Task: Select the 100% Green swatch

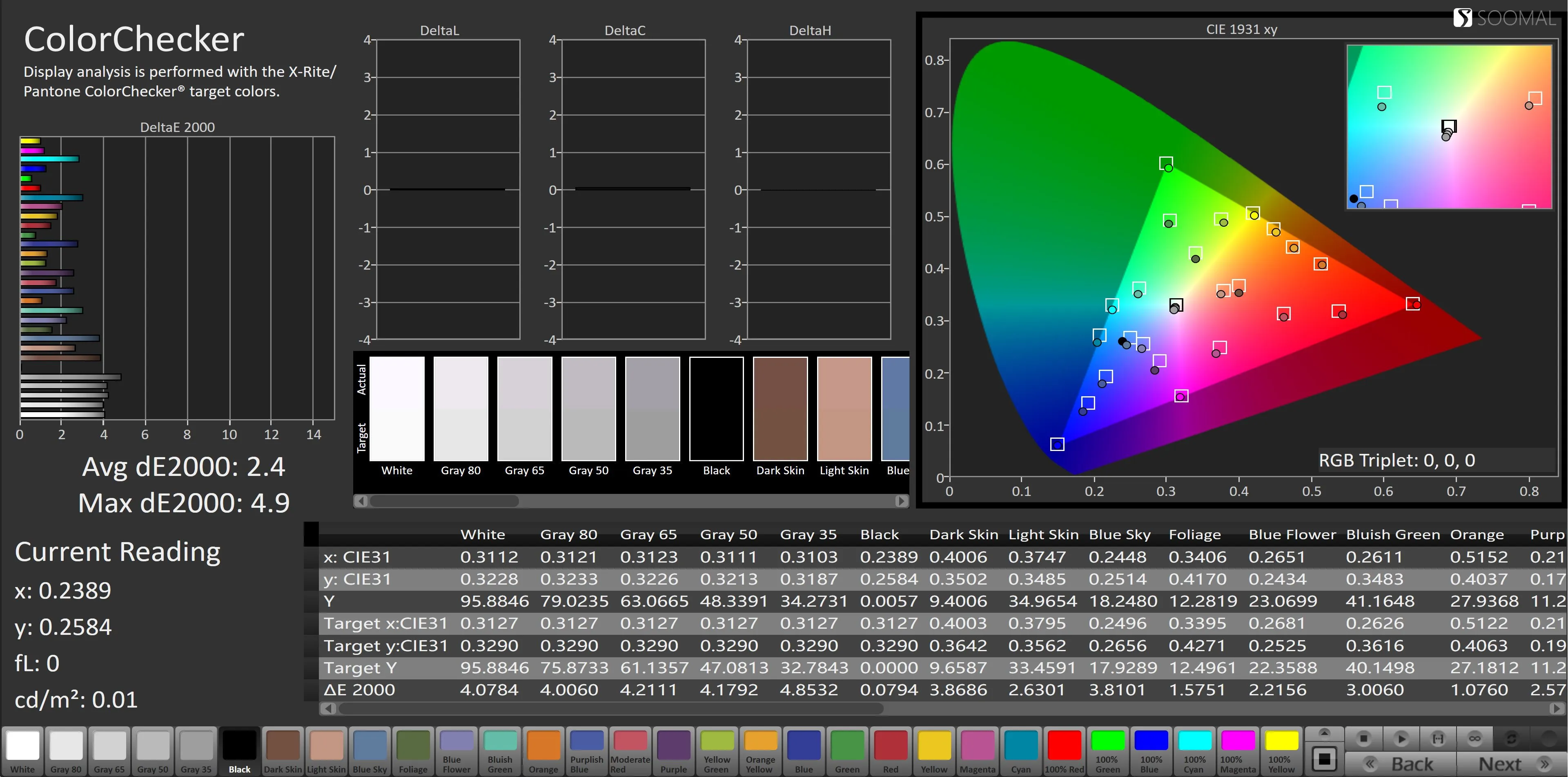Action: click(1108, 751)
